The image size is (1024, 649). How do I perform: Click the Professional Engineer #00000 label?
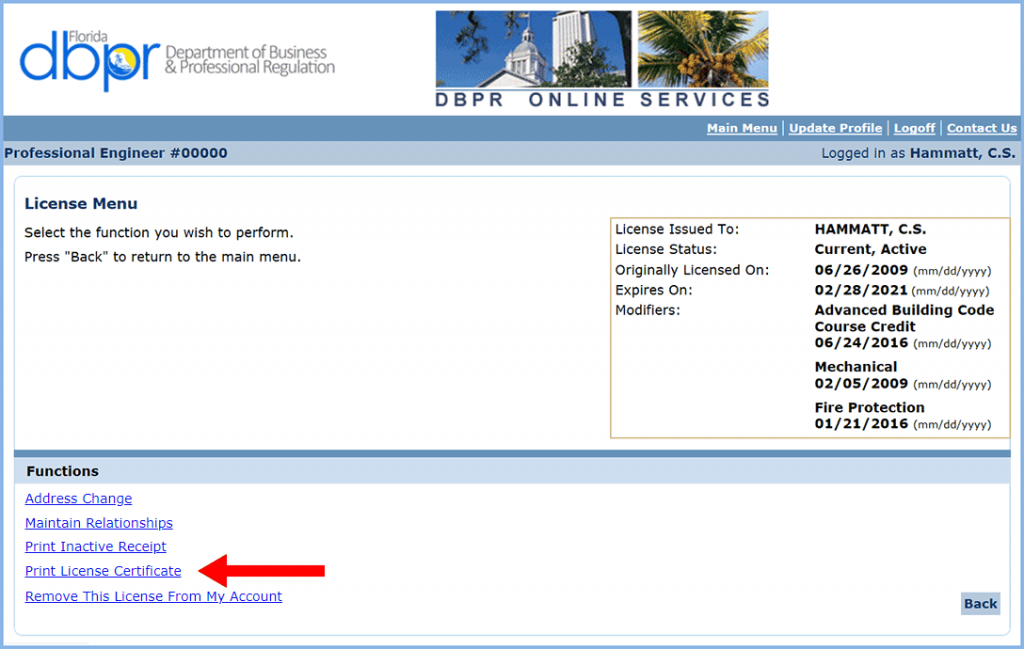(116, 153)
